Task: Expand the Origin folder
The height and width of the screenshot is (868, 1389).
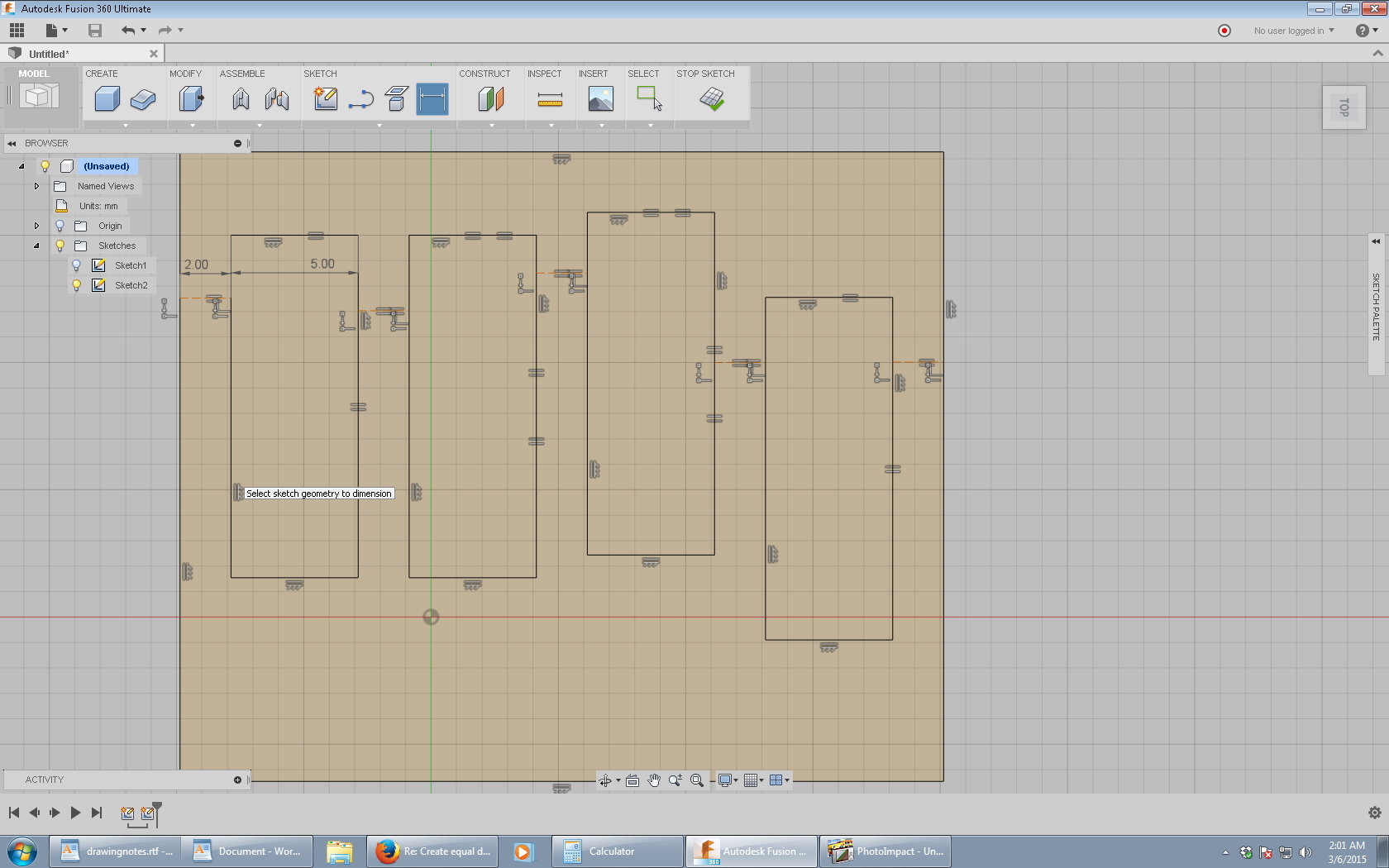Action: [x=36, y=226]
